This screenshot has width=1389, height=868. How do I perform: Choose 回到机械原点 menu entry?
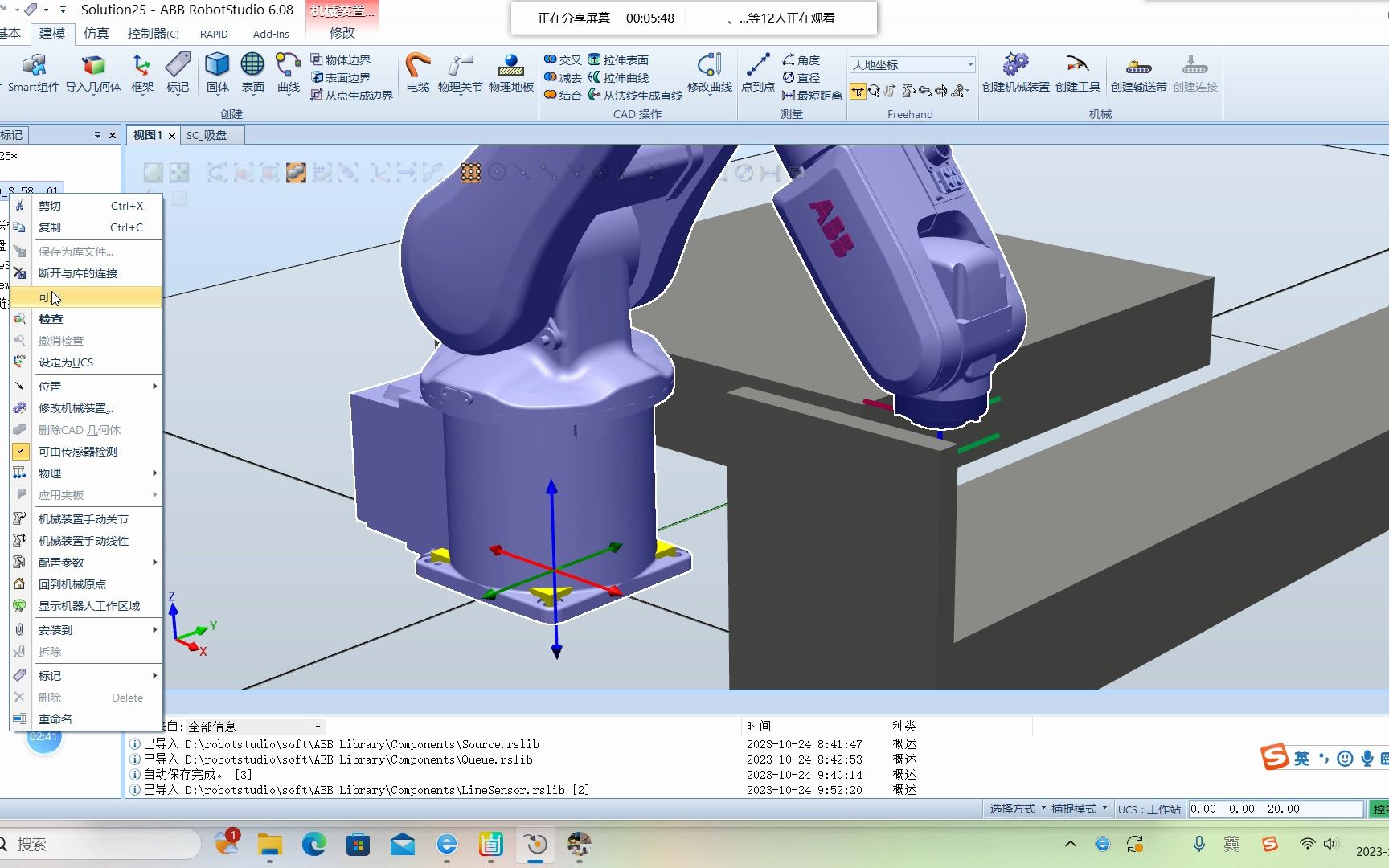pos(87,584)
